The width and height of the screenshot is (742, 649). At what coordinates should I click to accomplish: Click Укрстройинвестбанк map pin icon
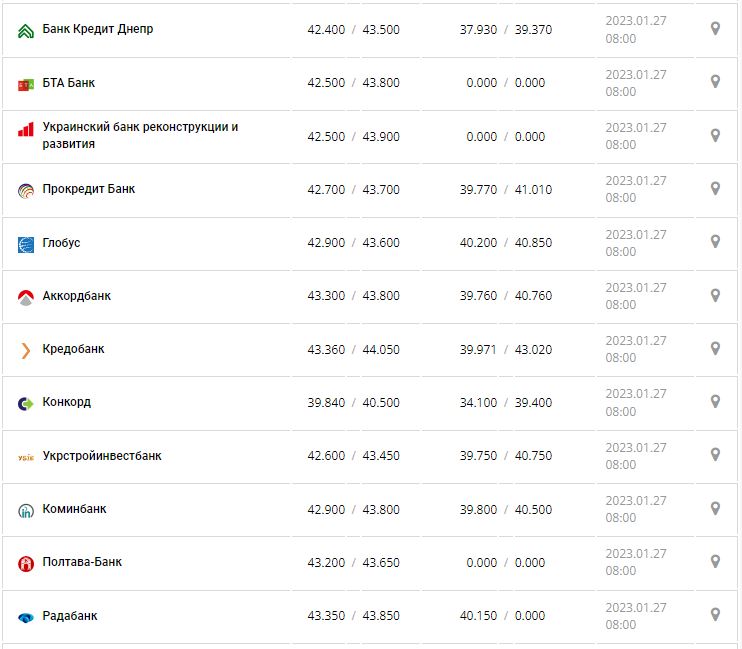pos(715,455)
